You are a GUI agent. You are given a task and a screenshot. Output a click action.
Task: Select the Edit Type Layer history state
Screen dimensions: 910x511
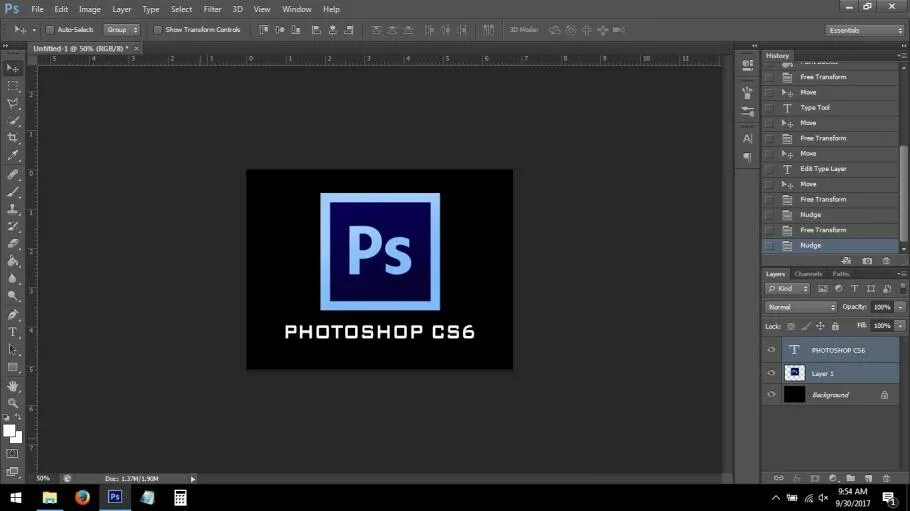[831, 169]
